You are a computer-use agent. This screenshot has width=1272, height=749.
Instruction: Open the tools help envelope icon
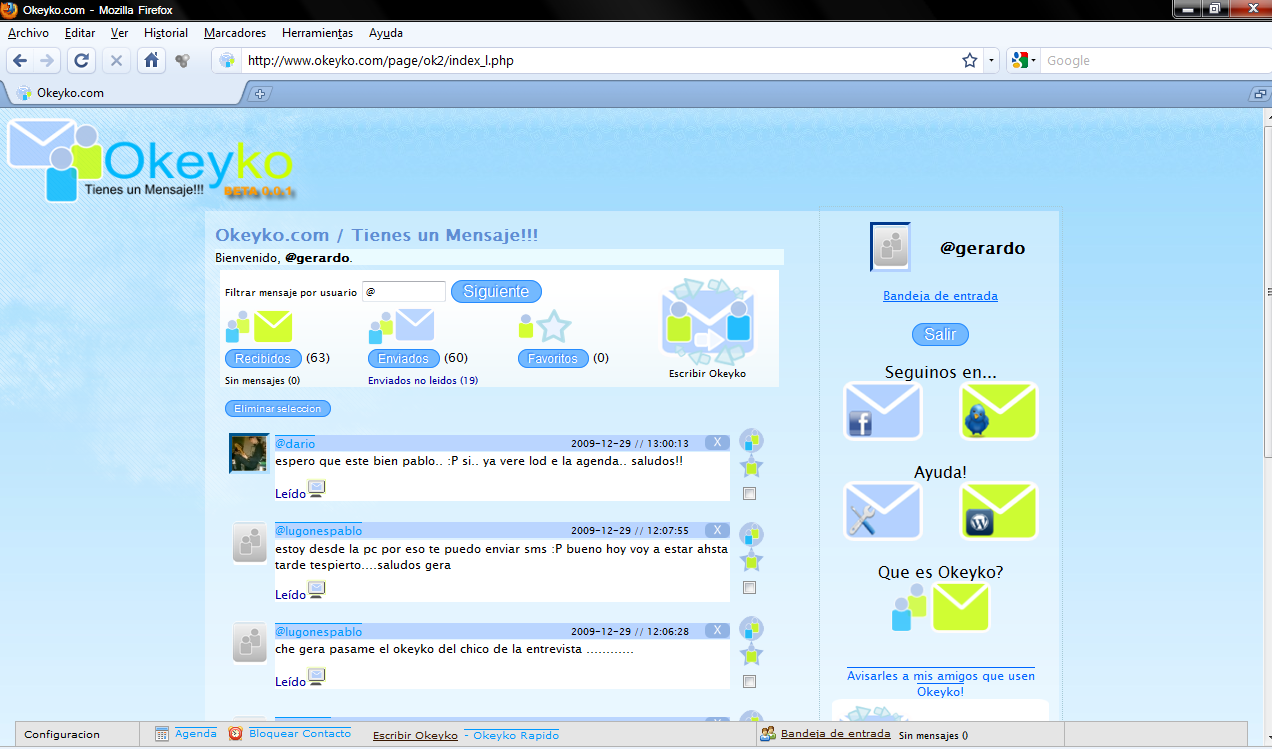click(882, 511)
